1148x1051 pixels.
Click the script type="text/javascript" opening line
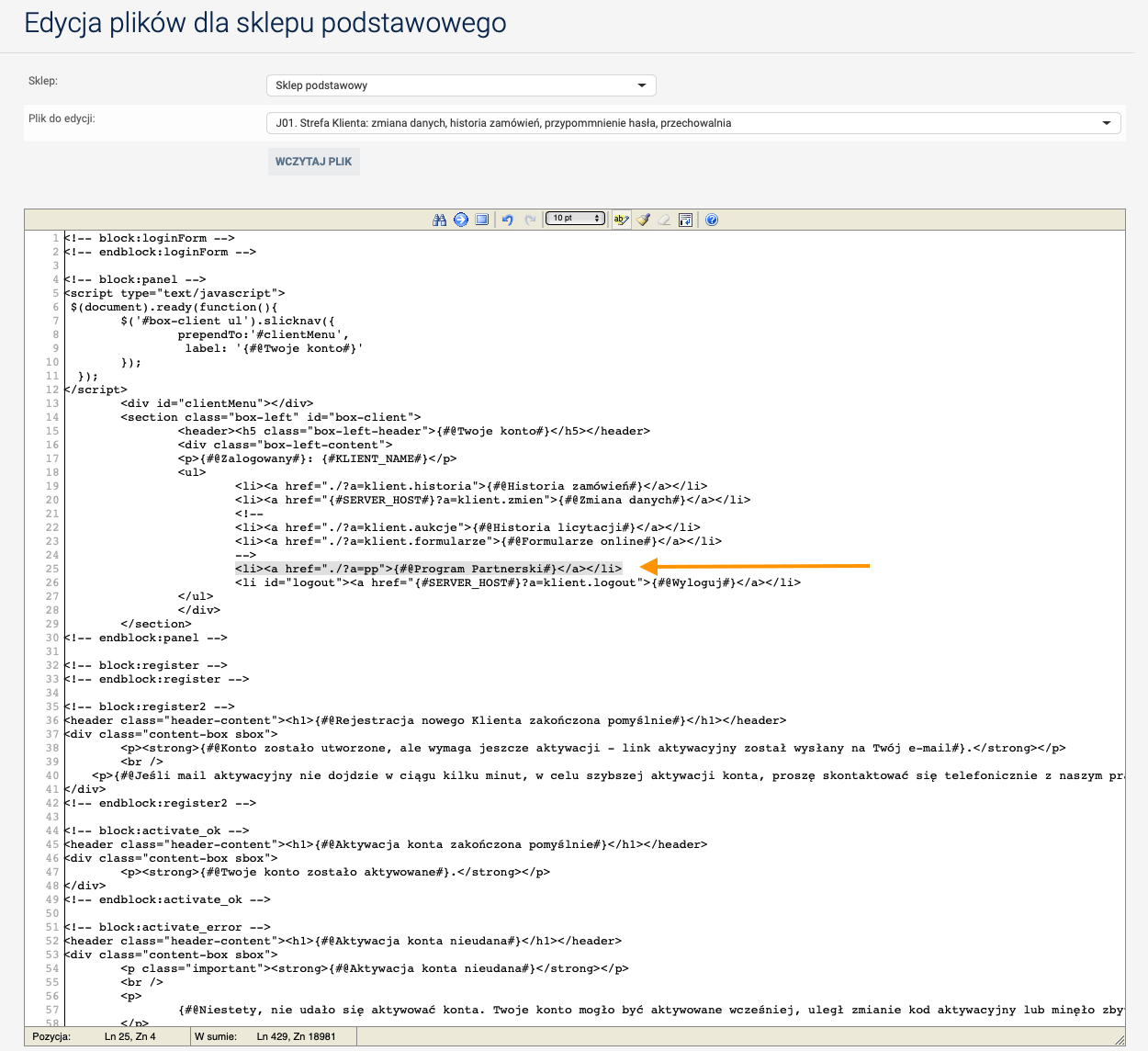tap(174, 293)
